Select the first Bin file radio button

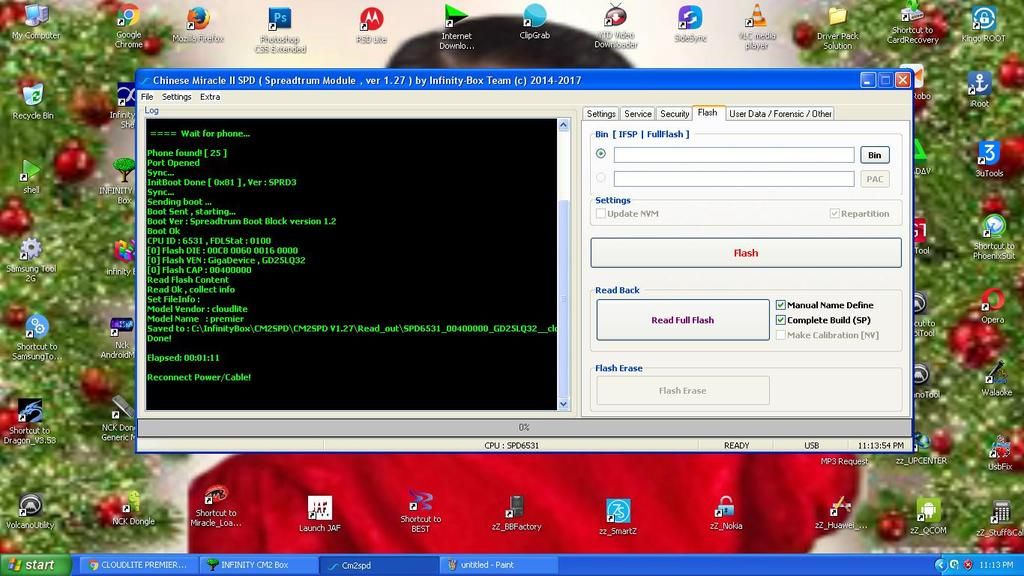pos(601,154)
